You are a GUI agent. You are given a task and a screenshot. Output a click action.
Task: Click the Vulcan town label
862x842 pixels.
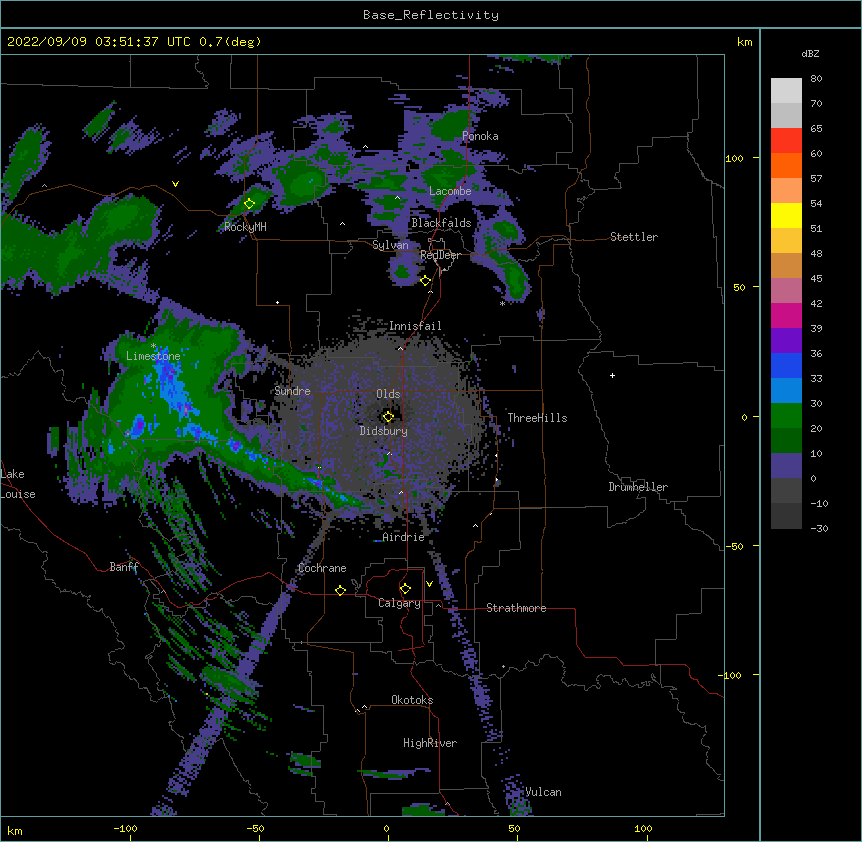click(543, 792)
